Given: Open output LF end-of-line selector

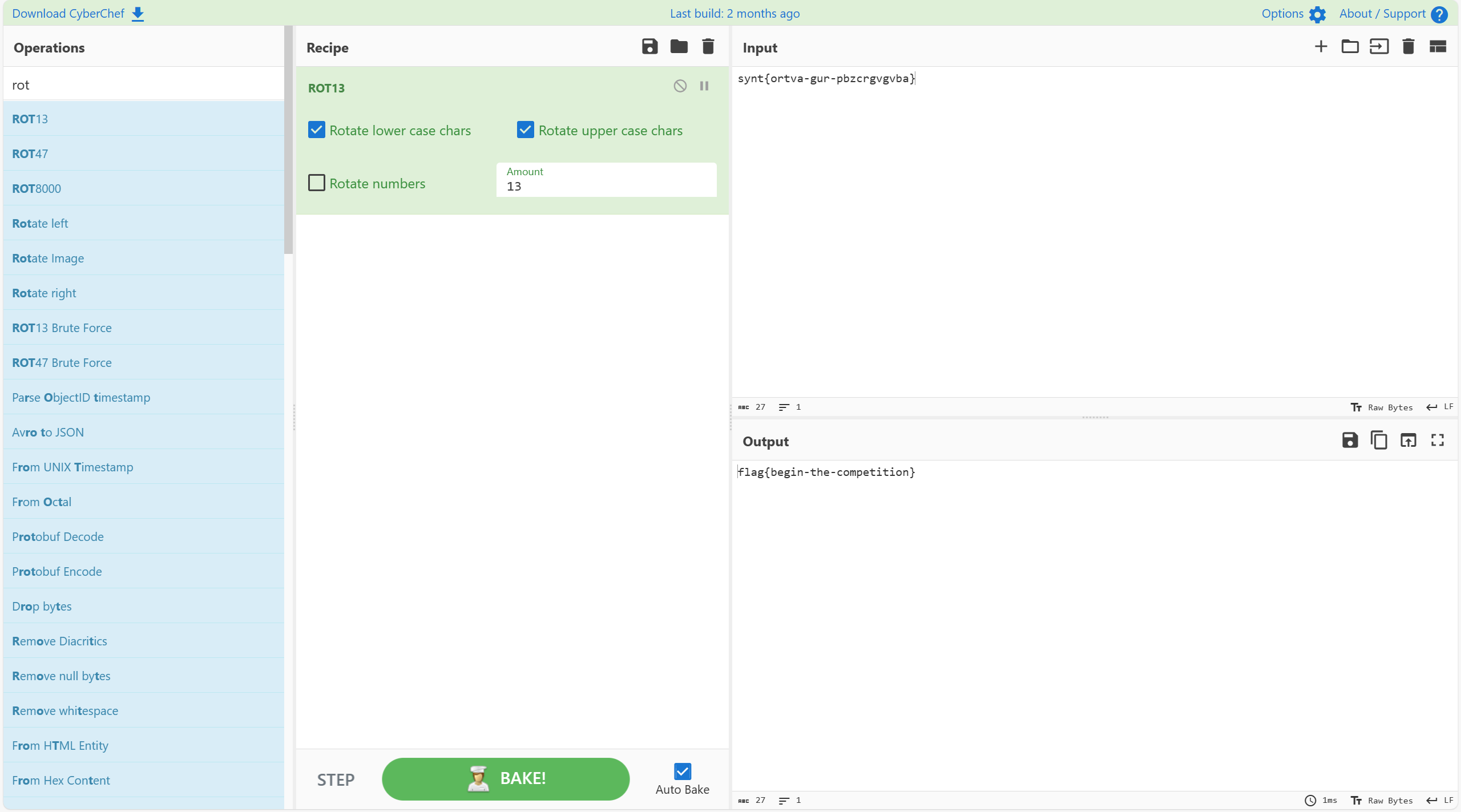Looking at the screenshot, I should click(1440, 801).
